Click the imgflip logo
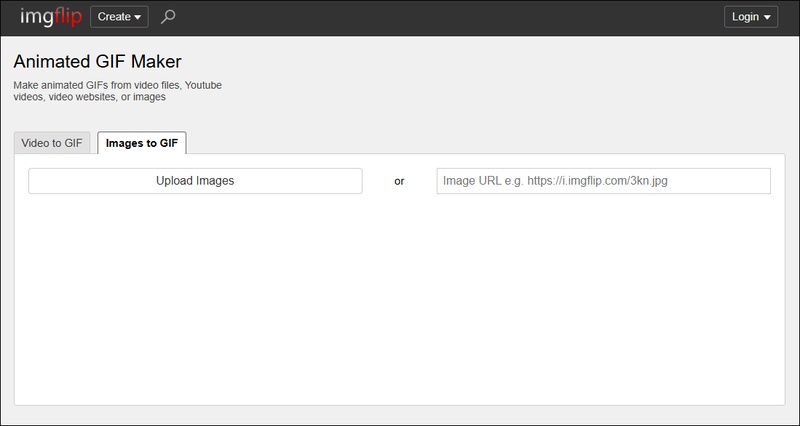 (x=49, y=17)
